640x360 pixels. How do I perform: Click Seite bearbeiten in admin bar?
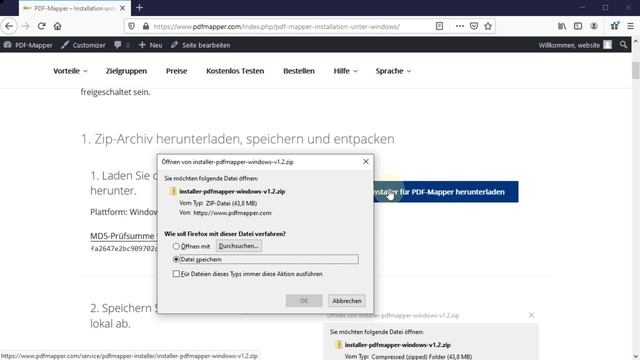click(200, 45)
